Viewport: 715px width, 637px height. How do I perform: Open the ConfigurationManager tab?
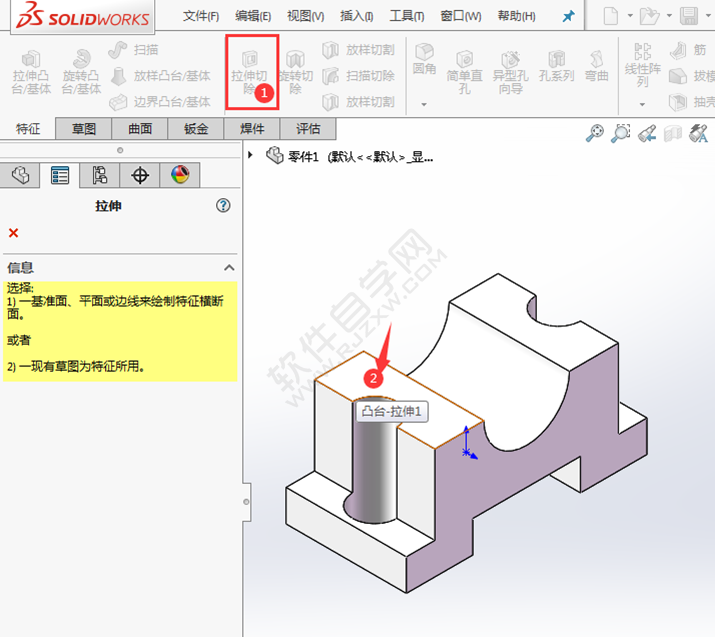pyautogui.click(x=99, y=175)
